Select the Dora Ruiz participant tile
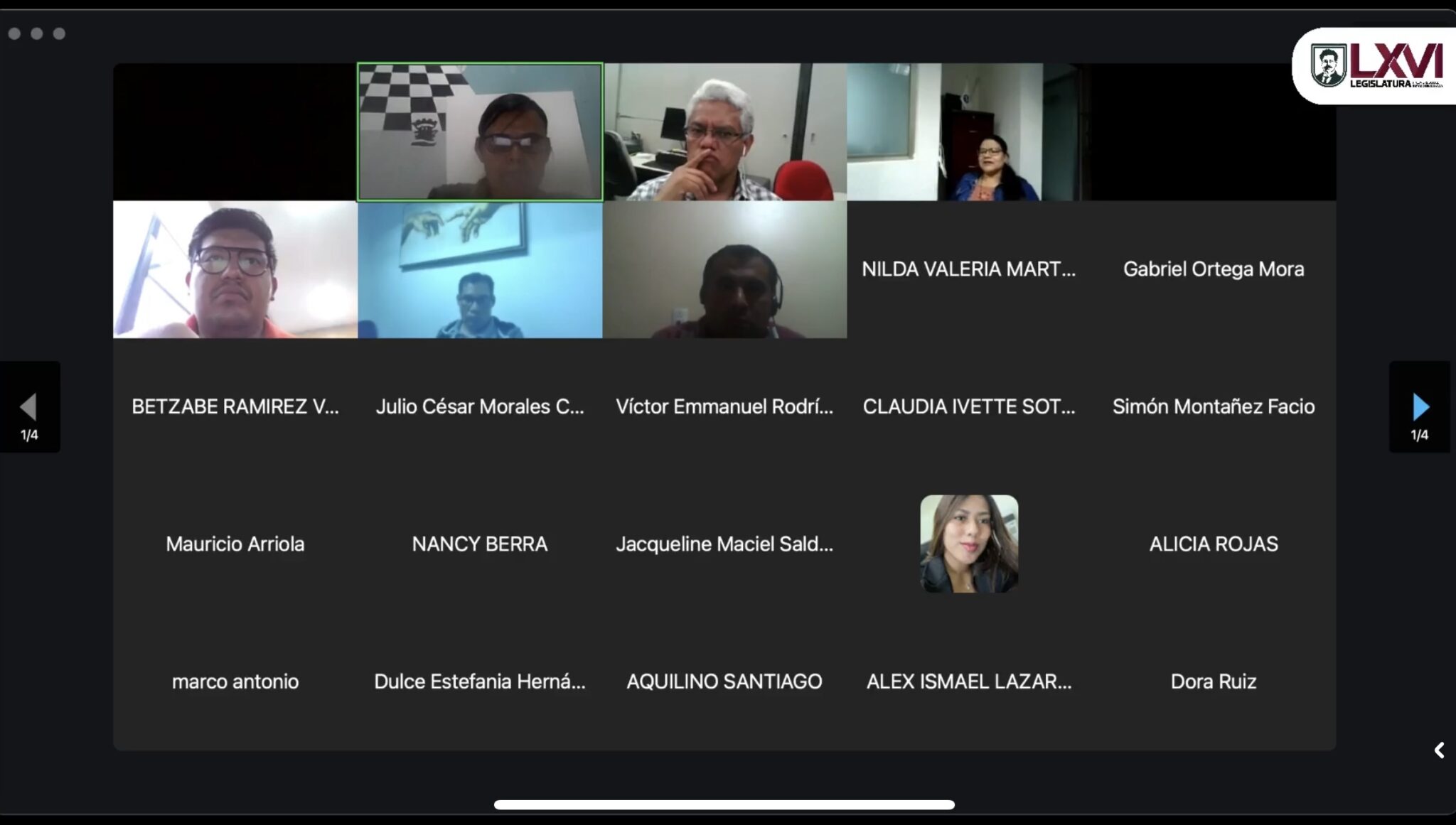The image size is (1456, 825). click(1214, 681)
